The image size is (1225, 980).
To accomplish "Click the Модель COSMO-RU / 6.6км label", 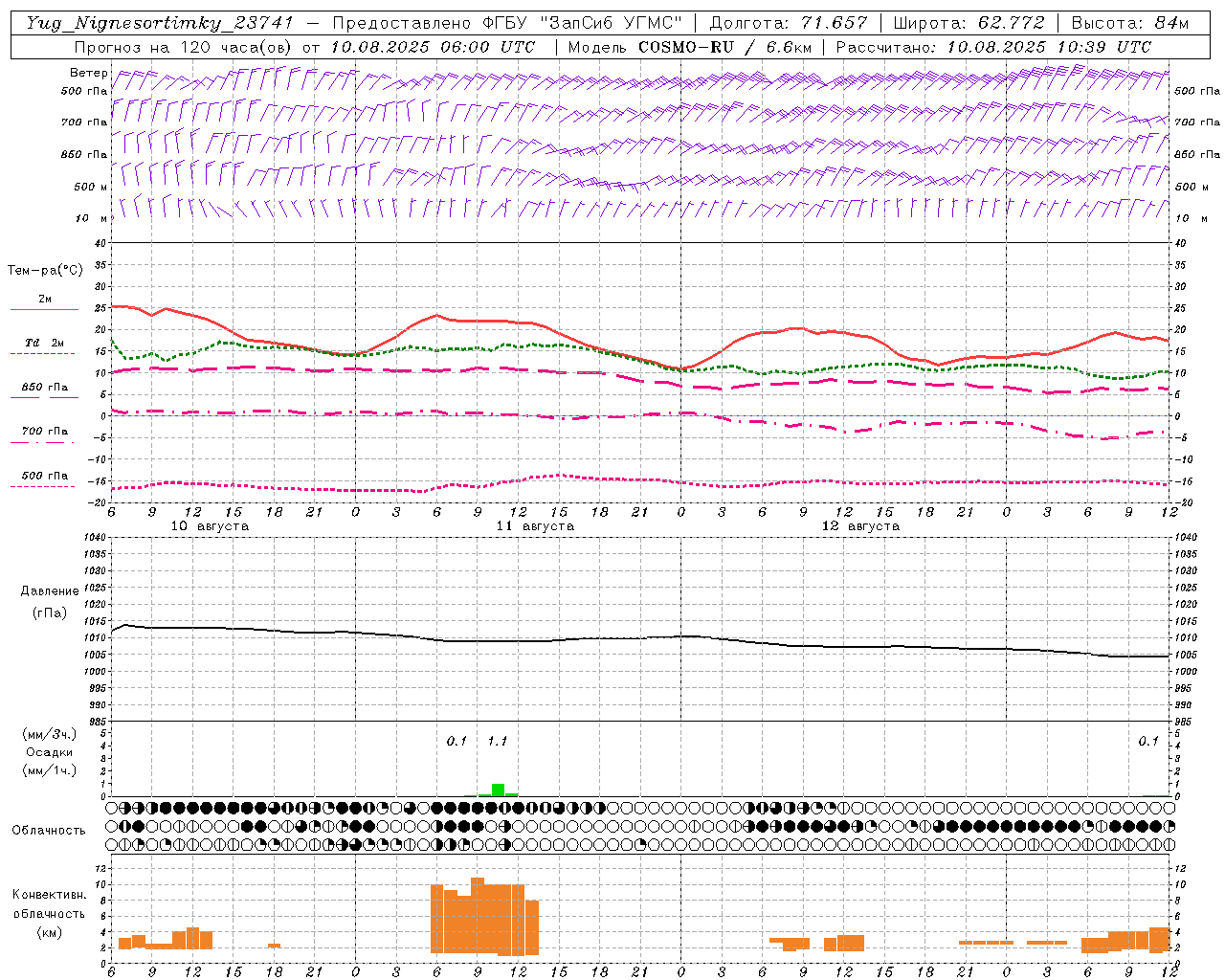I will 690,47.
